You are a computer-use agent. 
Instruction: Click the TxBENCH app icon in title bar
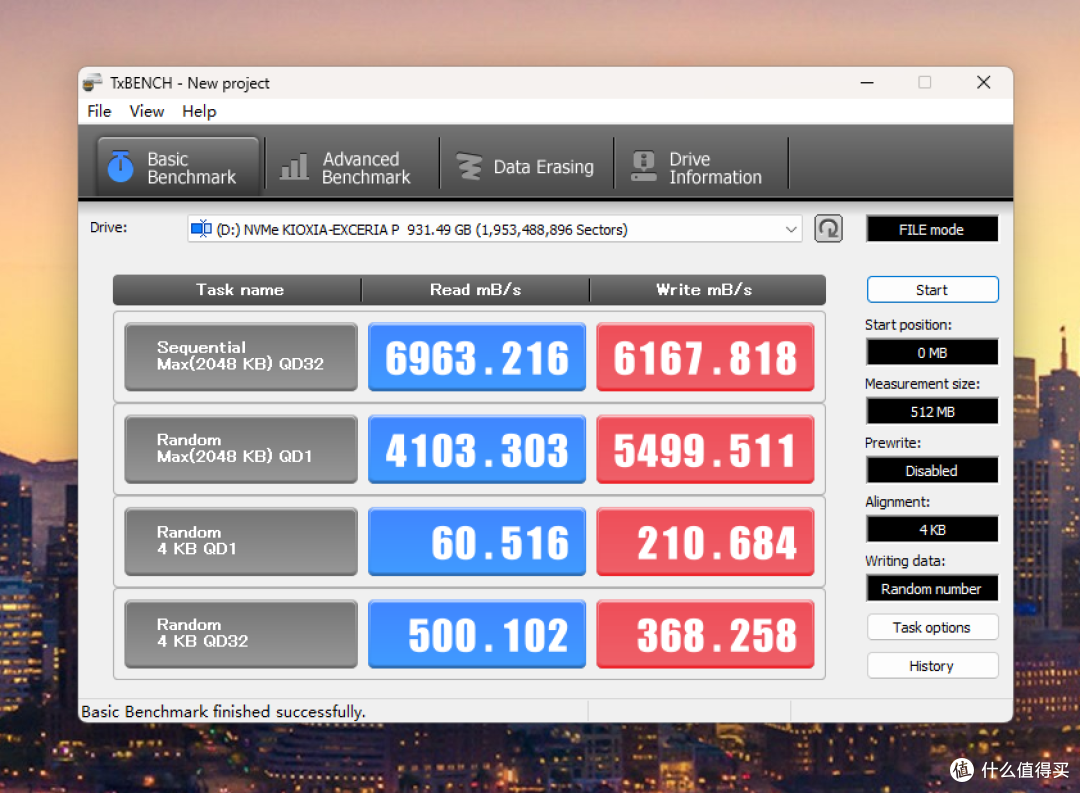pyautogui.click(x=92, y=83)
